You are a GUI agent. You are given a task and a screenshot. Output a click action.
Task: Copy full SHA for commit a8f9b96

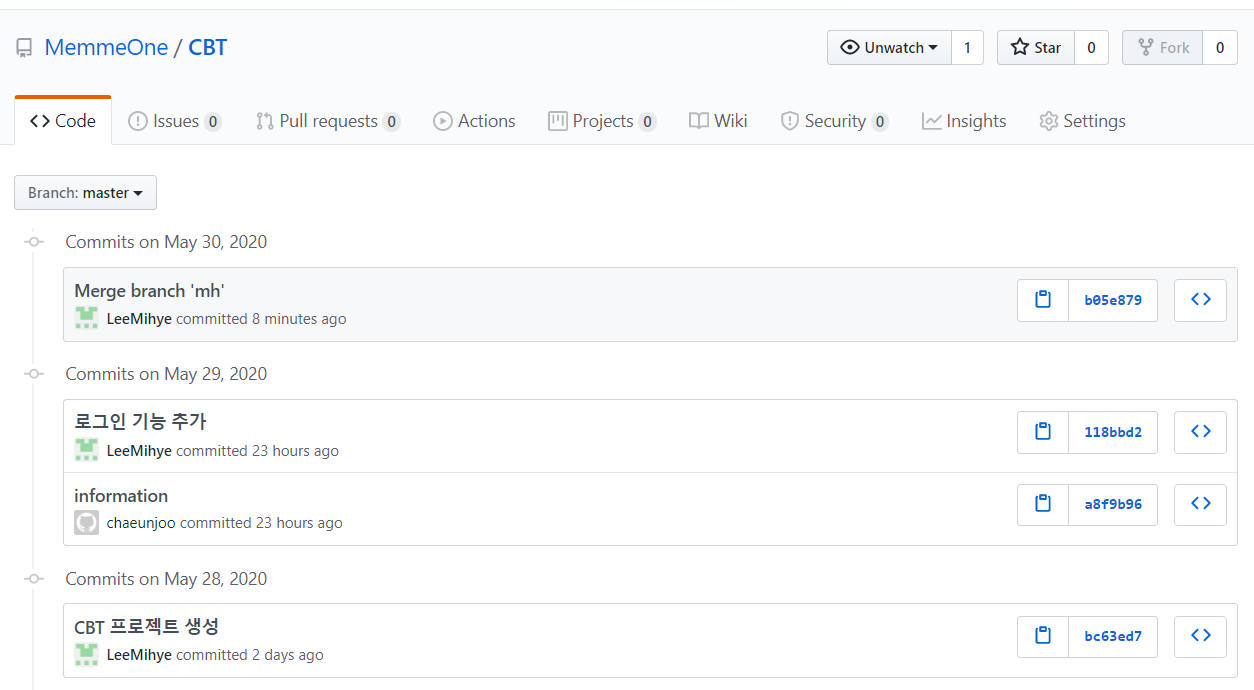[1043, 504]
